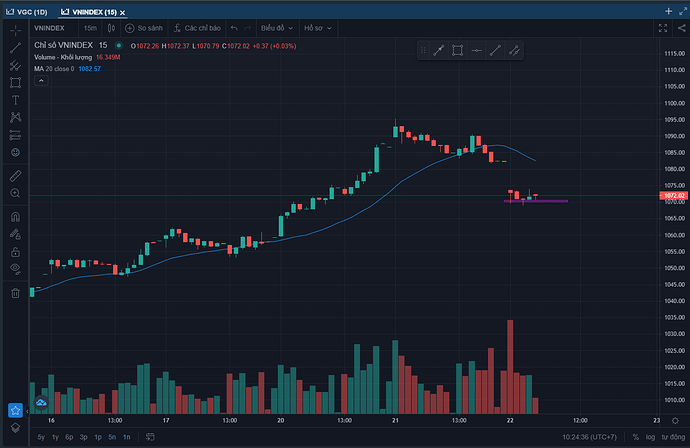This screenshot has height=448, width=690.
Task: Select the ruler measure tool
Action: (15, 176)
